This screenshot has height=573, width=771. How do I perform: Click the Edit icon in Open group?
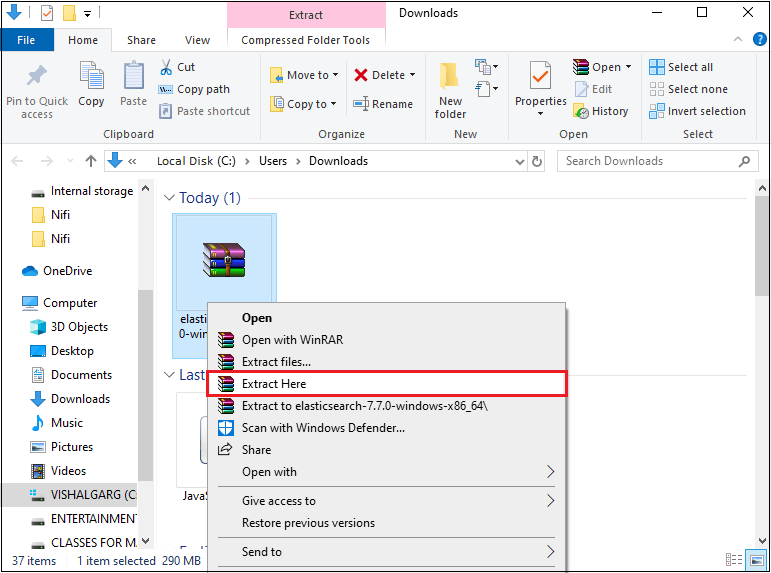tap(581, 90)
